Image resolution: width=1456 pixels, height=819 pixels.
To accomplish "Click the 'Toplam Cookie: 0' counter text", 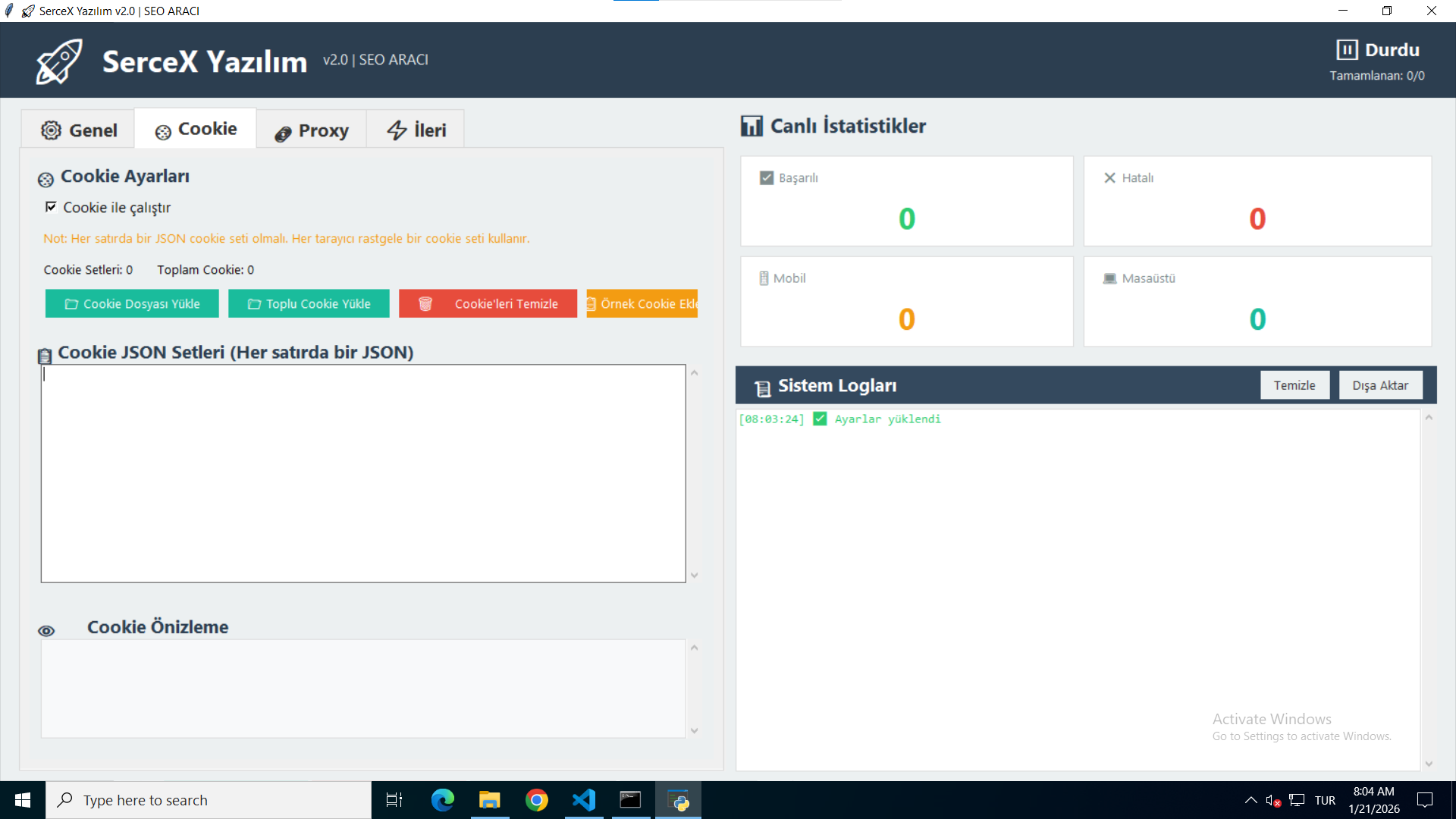I will (x=206, y=269).
